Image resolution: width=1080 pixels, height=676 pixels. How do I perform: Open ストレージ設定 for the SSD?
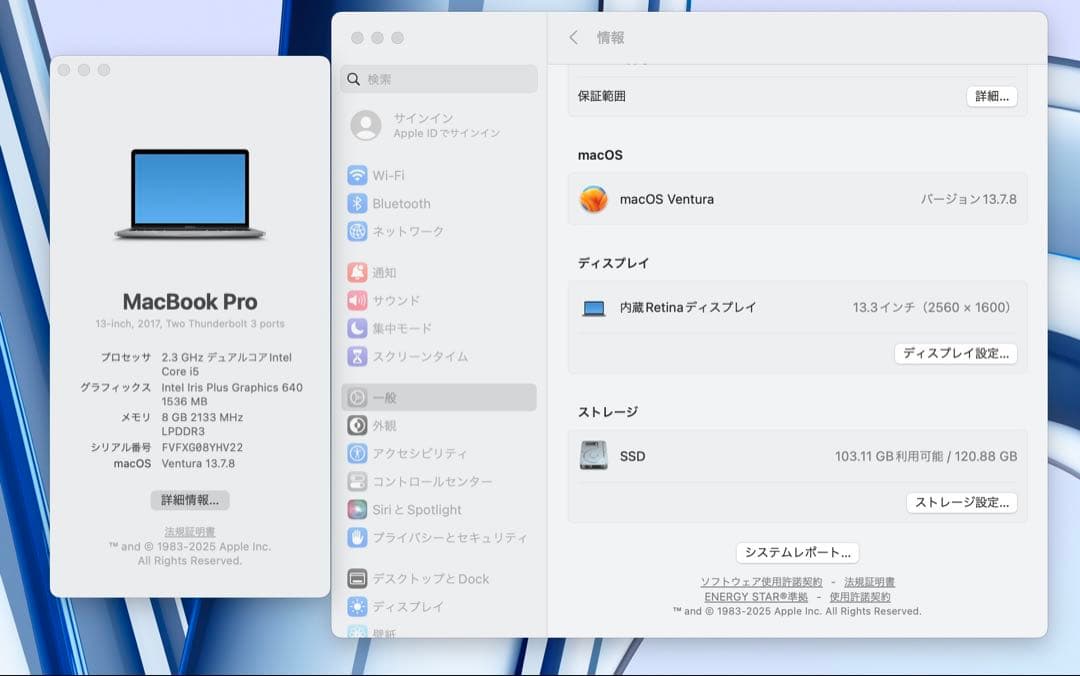pyautogui.click(x=962, y=503)
